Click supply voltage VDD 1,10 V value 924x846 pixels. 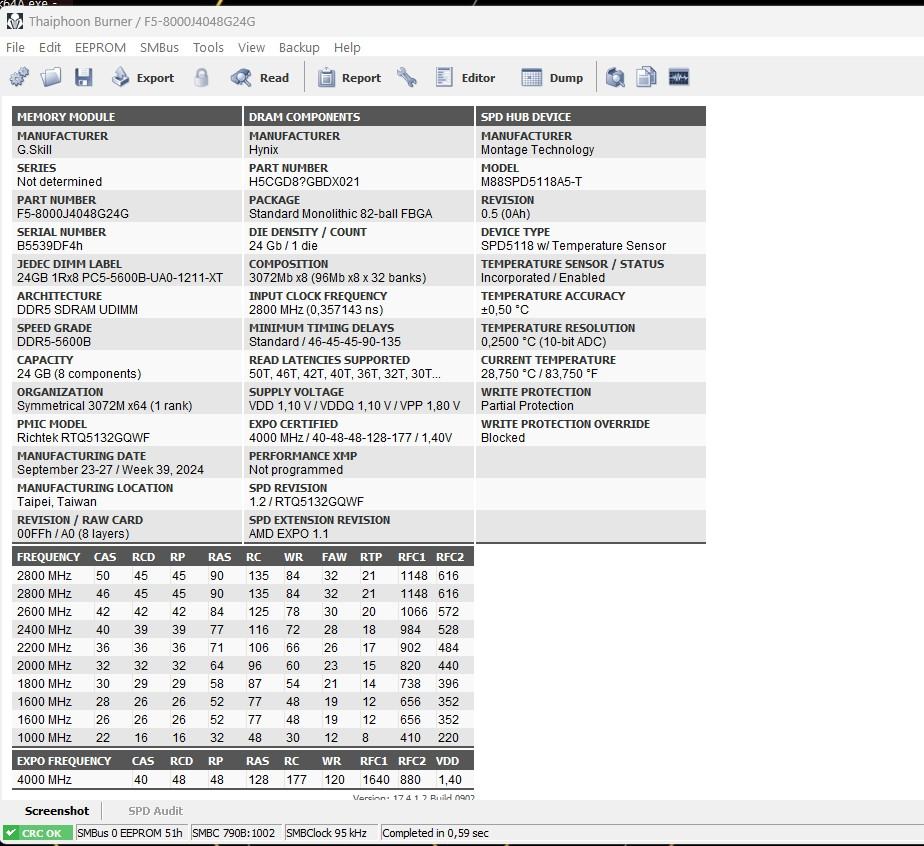[x=354, y=406]
